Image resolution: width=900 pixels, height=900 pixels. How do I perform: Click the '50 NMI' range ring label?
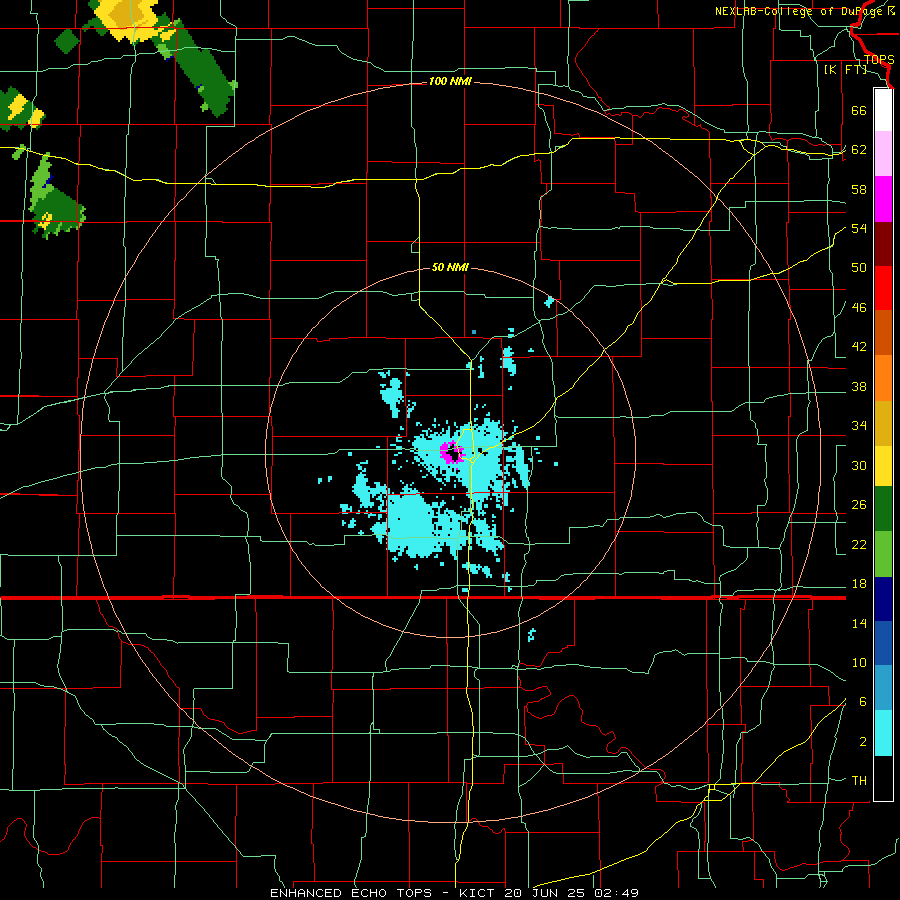coord(450,267)
